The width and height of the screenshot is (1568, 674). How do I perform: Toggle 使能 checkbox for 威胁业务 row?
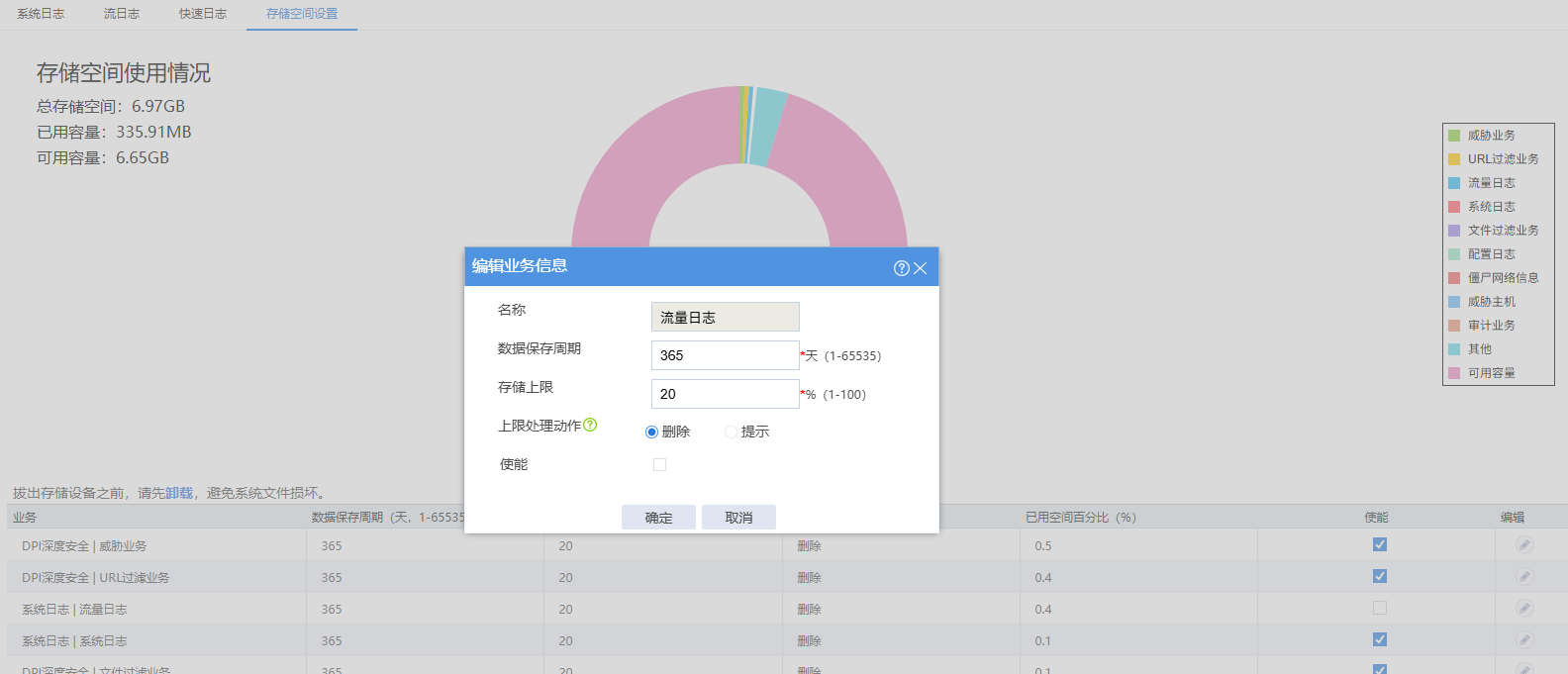click(1380, 544)
